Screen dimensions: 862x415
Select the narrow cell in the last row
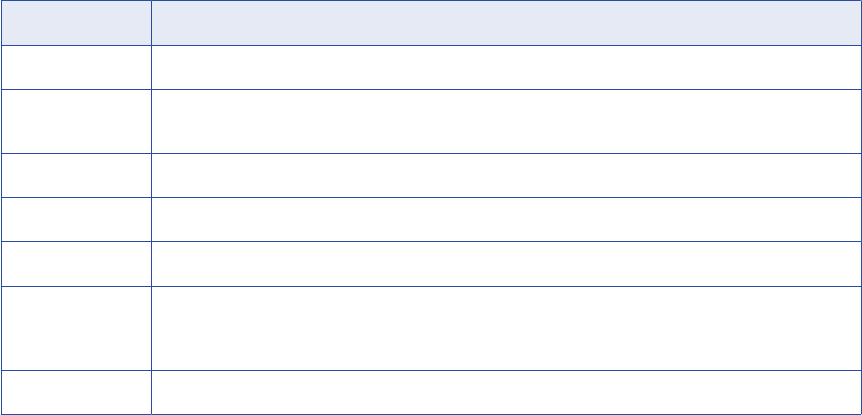[76, 392]
